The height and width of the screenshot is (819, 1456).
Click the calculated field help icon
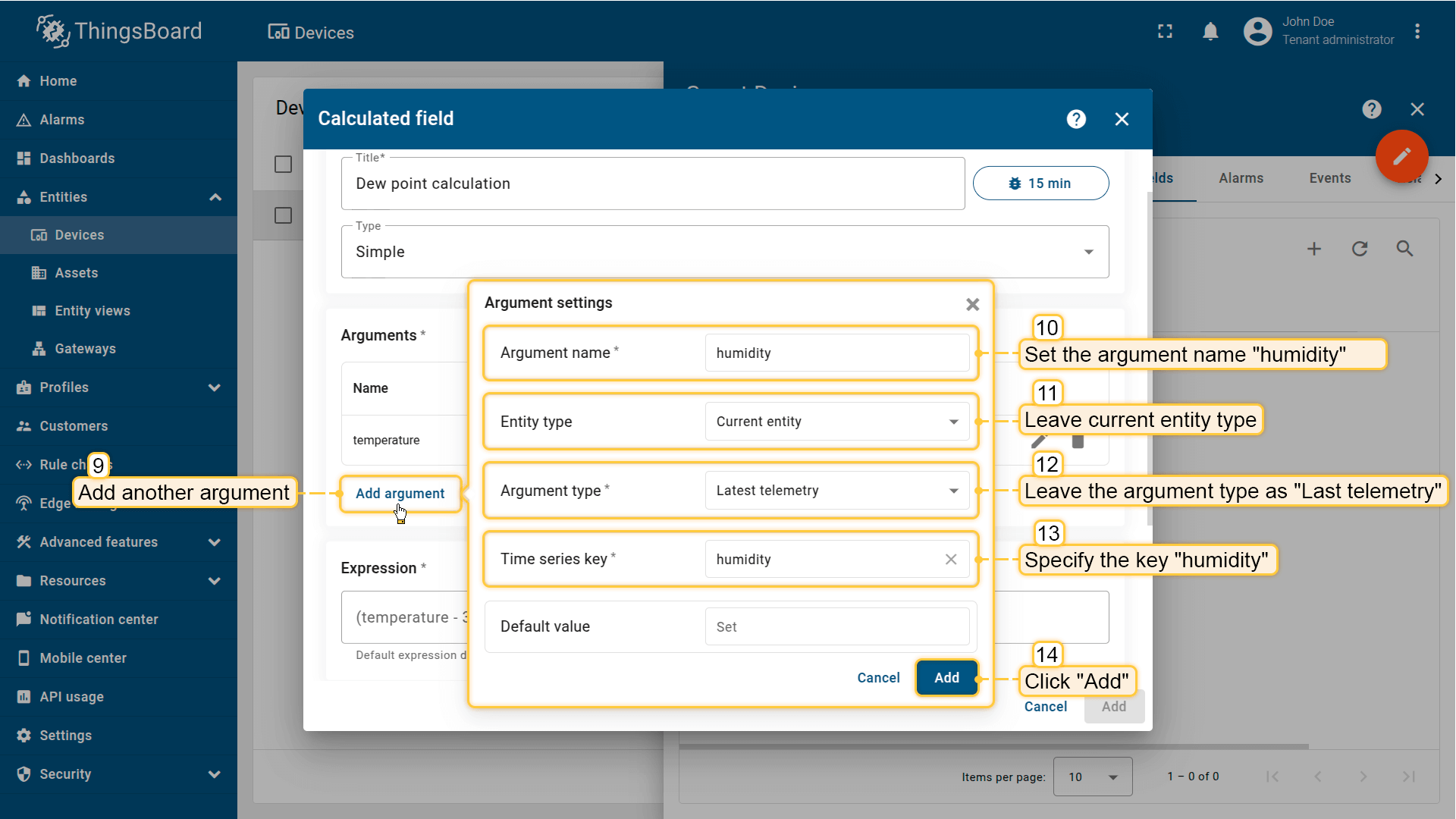coord(1076,119)
